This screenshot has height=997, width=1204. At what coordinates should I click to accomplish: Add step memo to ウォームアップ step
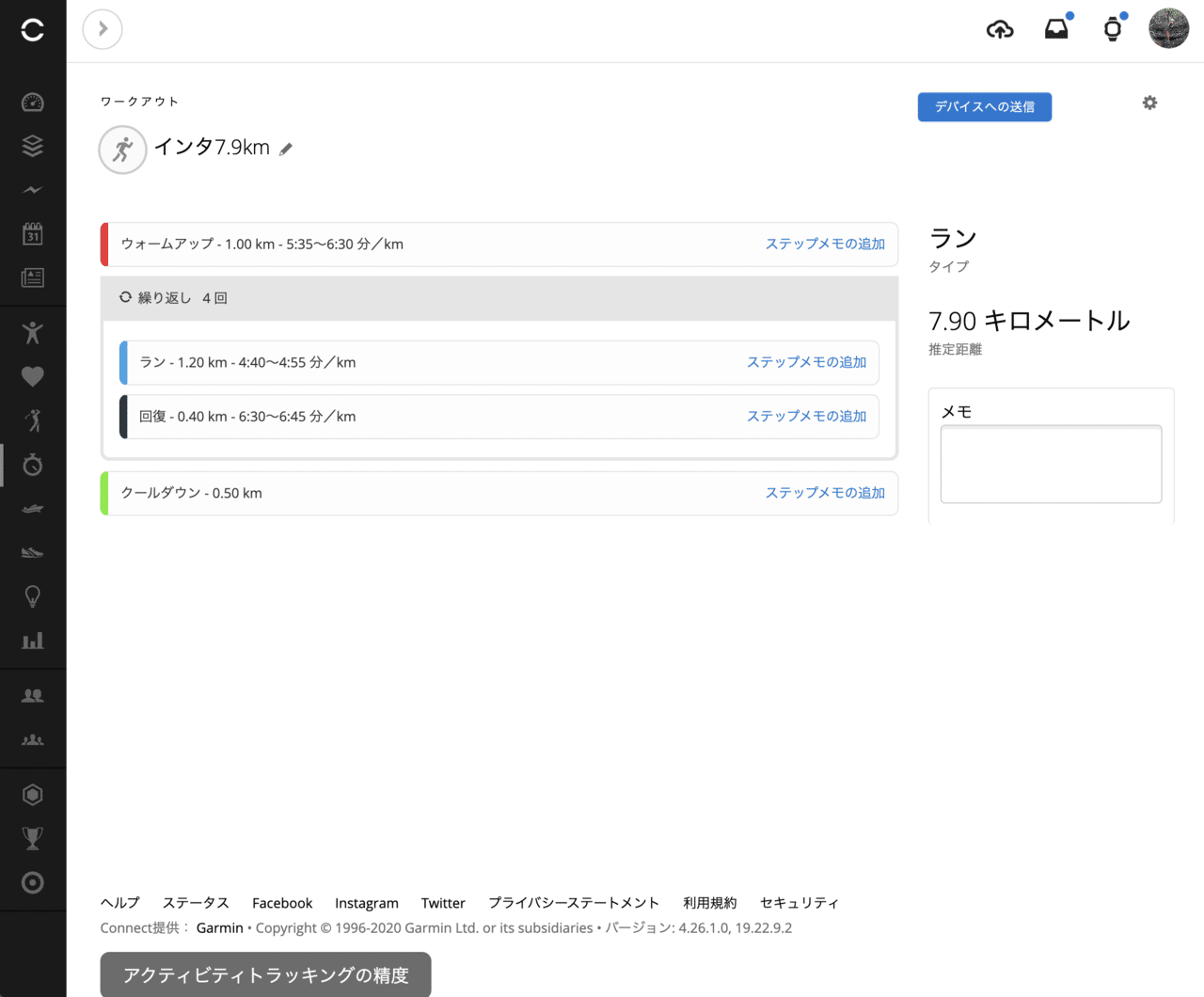825,244
